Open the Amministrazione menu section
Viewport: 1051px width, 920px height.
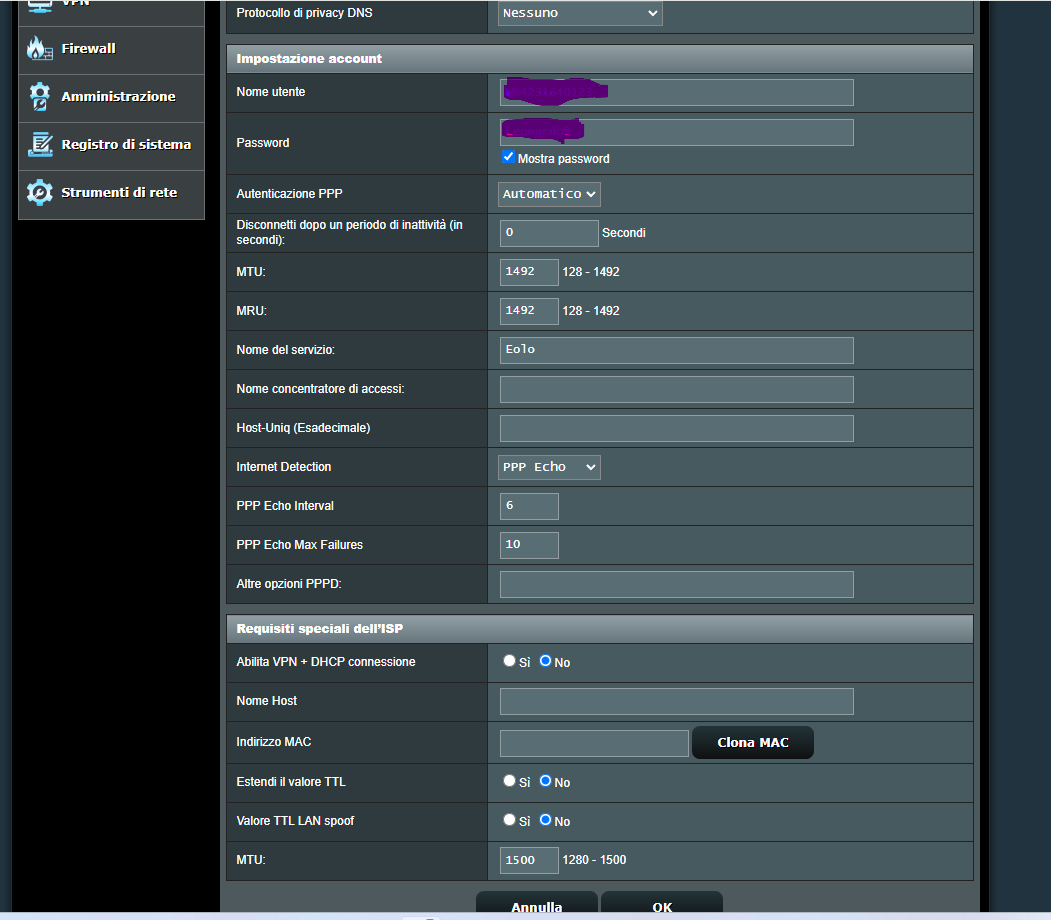(111, 98)
